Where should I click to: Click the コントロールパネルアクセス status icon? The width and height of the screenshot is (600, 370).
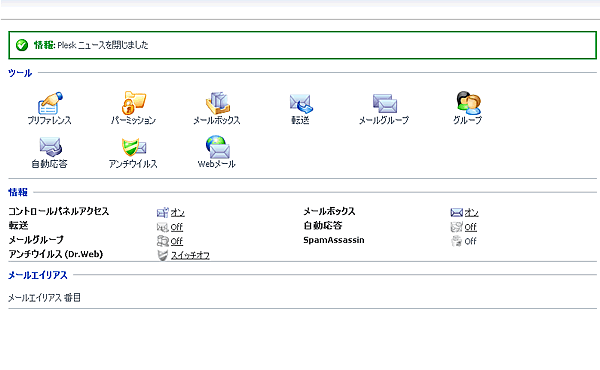click(163, 212)
